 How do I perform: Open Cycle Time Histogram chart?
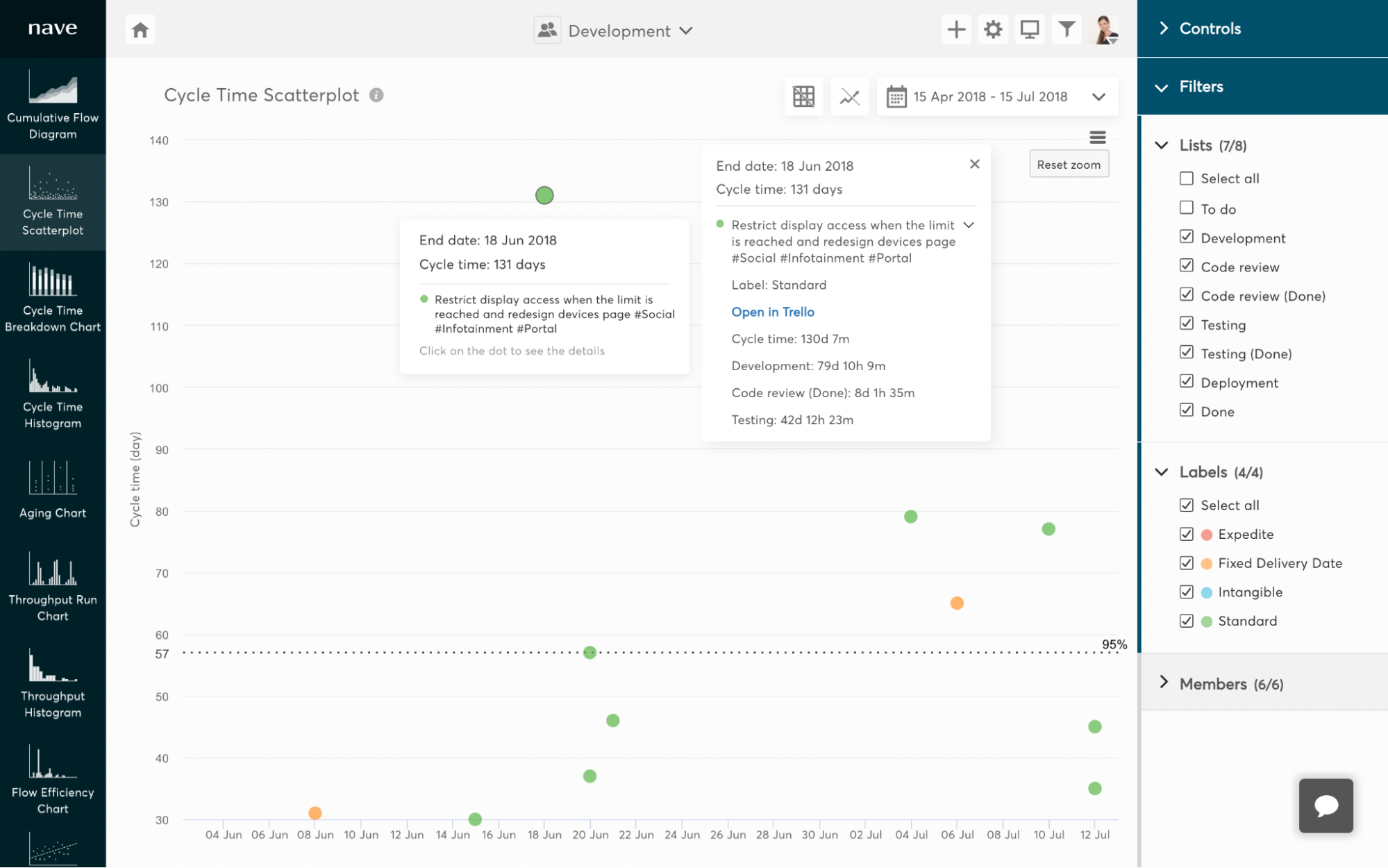(x=53, y=394)
